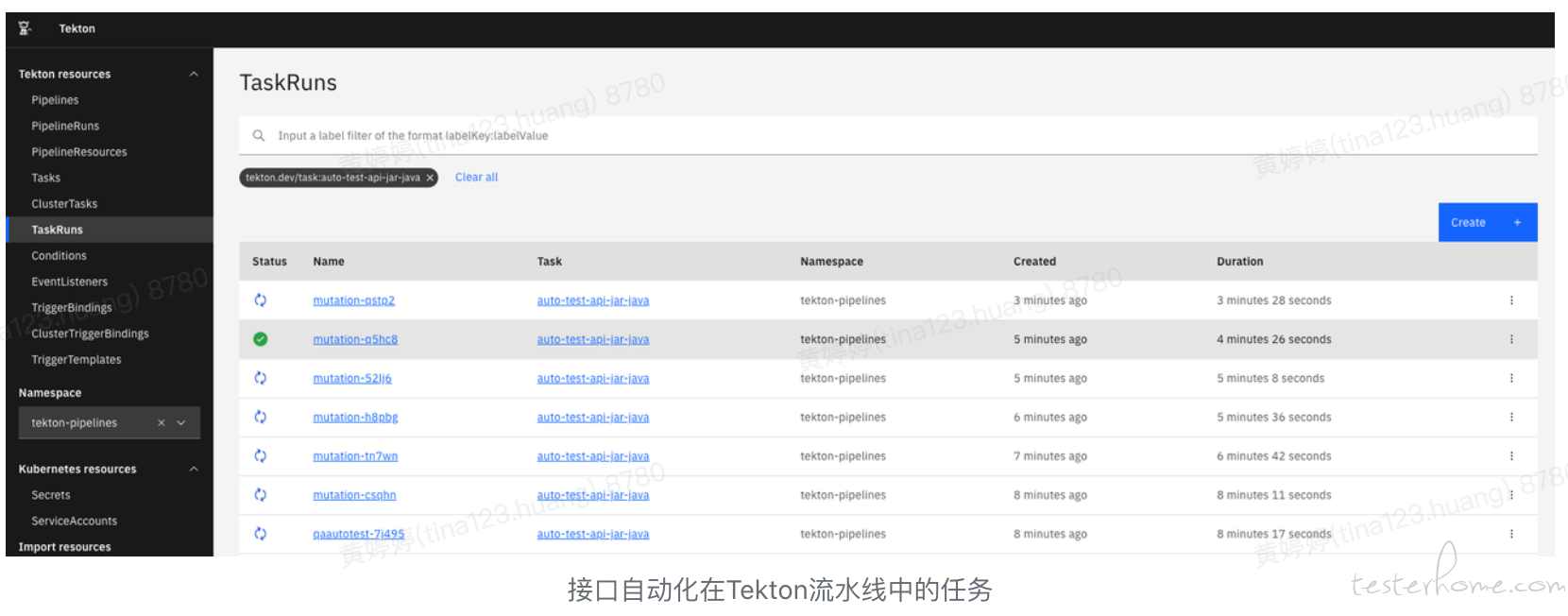Click the running status icon for mutation-52lj6

261,378
